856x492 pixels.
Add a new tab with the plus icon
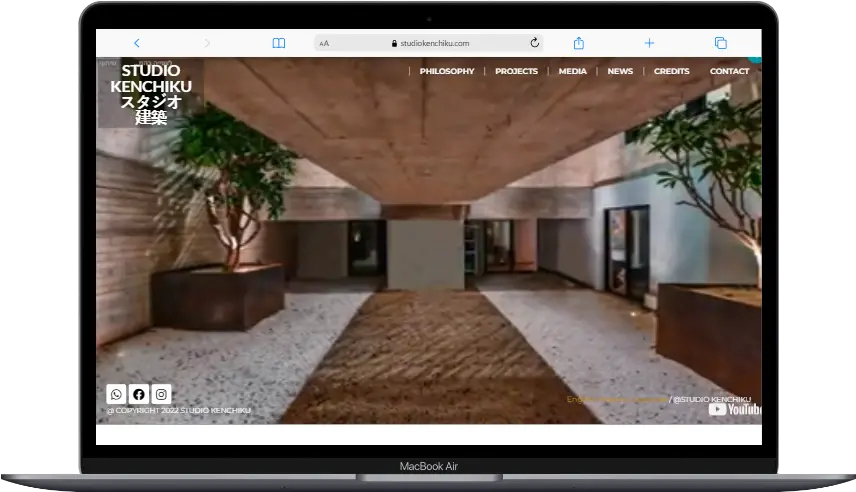pos(649,43)
